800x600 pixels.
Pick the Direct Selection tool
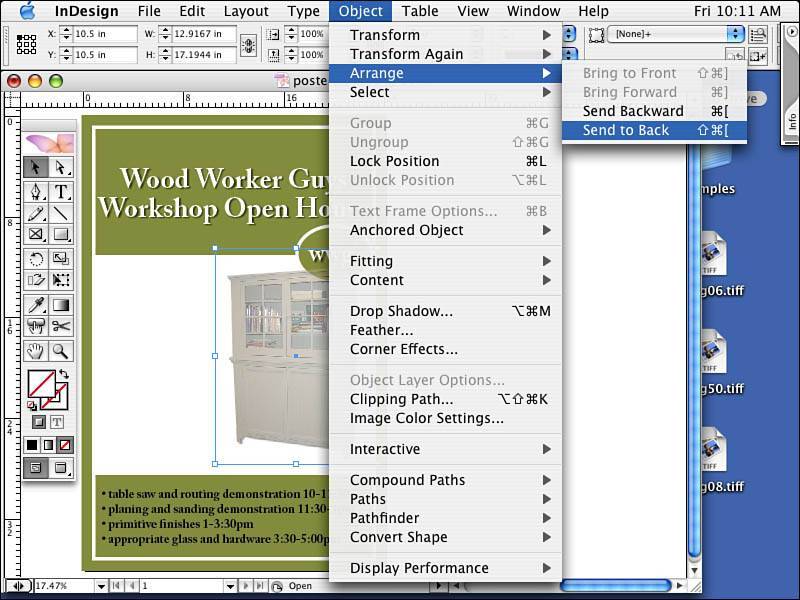point(62,167)
